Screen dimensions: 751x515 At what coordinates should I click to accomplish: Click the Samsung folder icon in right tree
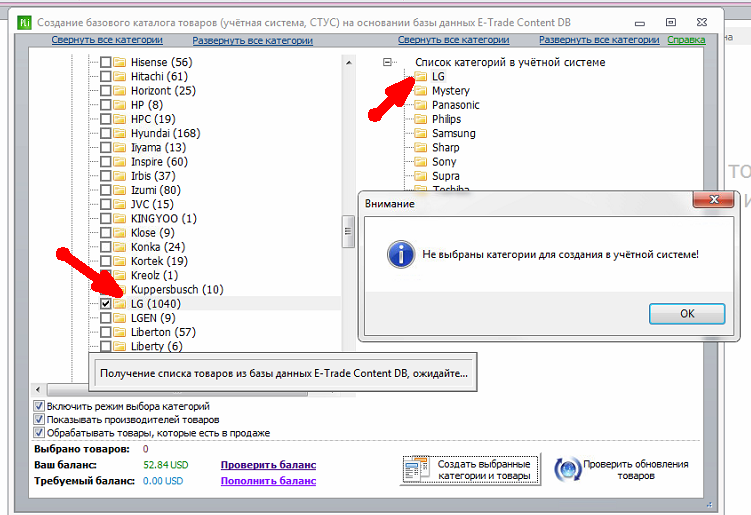(x=421, y=133)
